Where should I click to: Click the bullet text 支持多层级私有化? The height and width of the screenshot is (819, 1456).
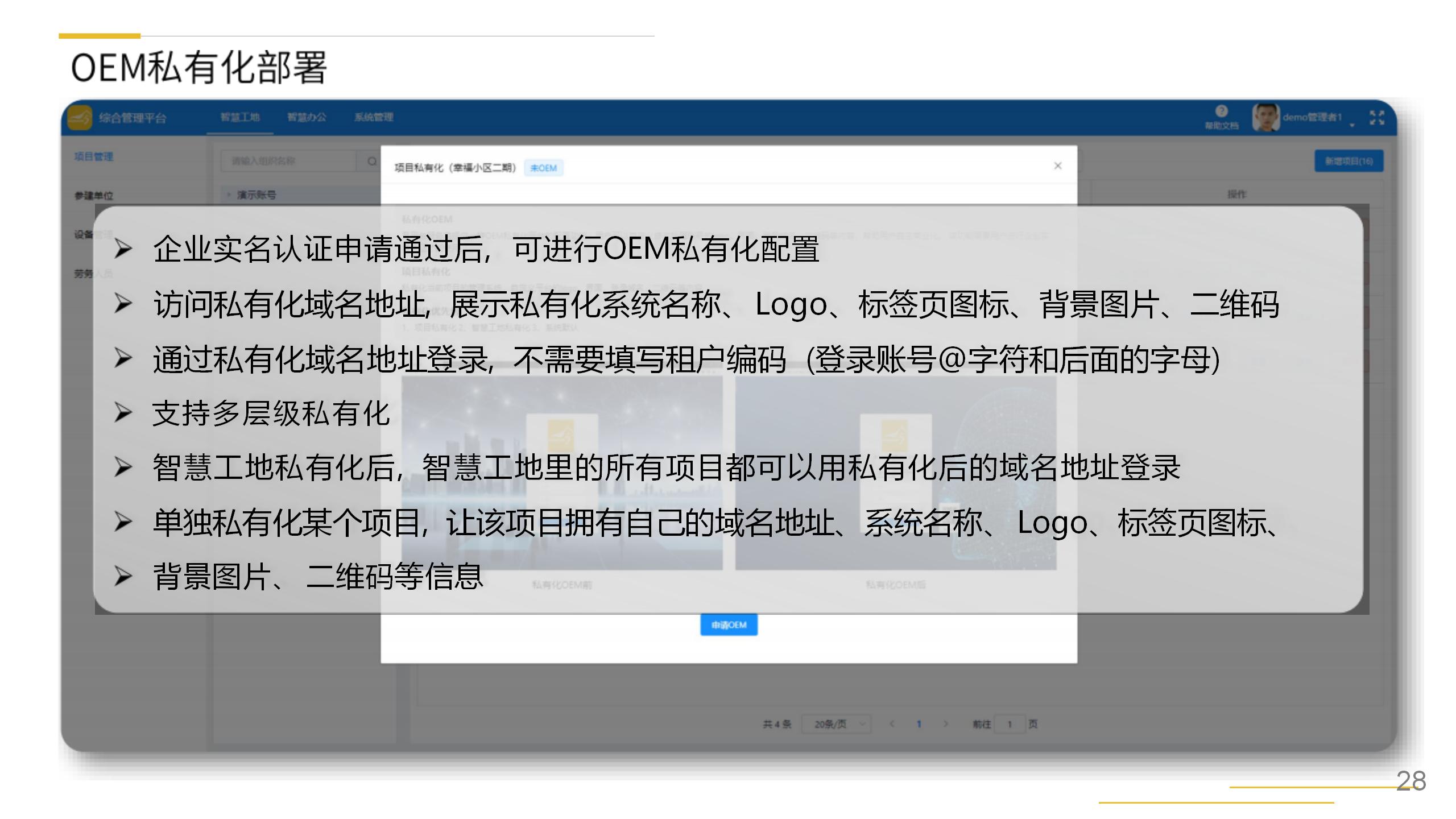[x=271, y=413]
